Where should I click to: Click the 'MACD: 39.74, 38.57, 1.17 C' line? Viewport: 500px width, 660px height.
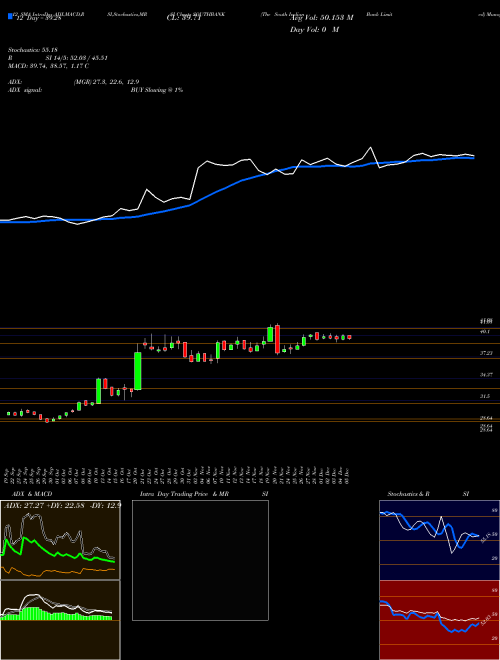point(48,66)
